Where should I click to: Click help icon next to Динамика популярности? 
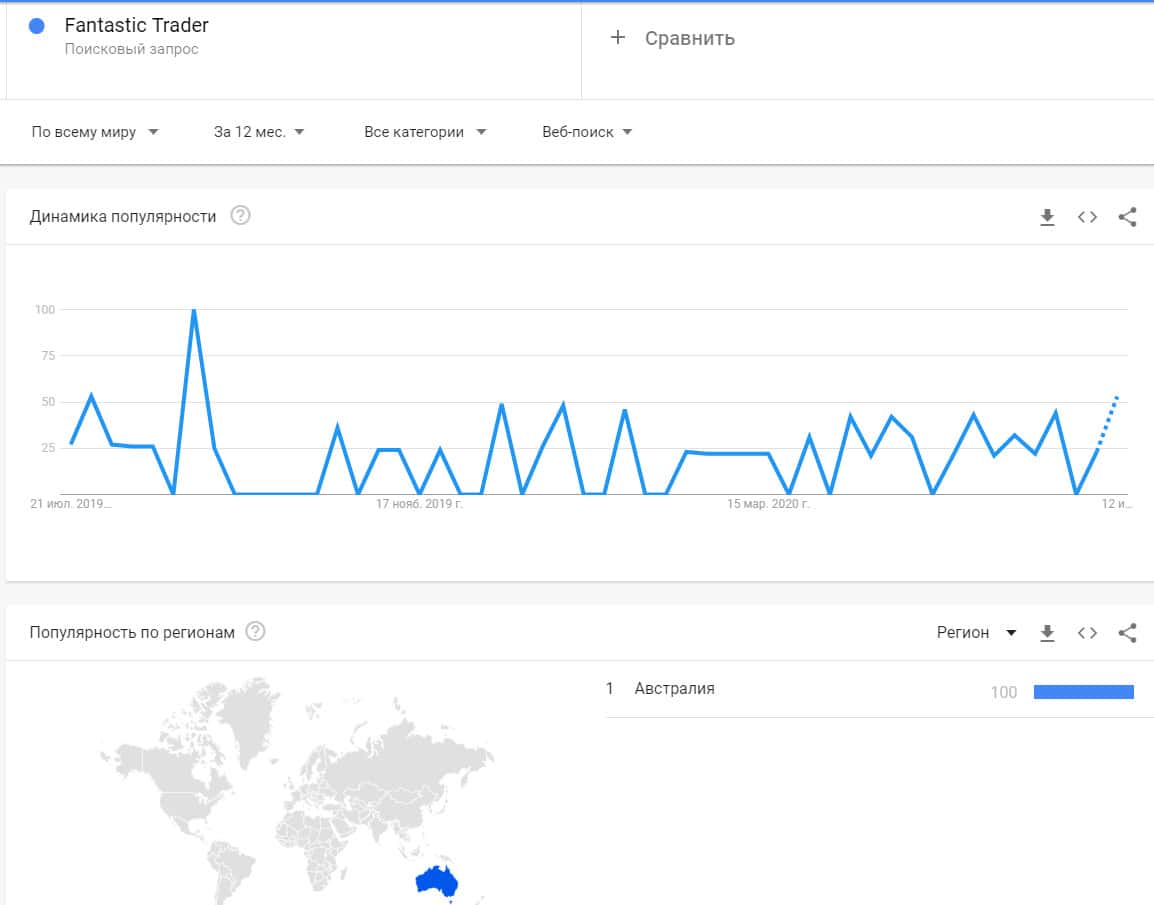[x=240, y=216]
